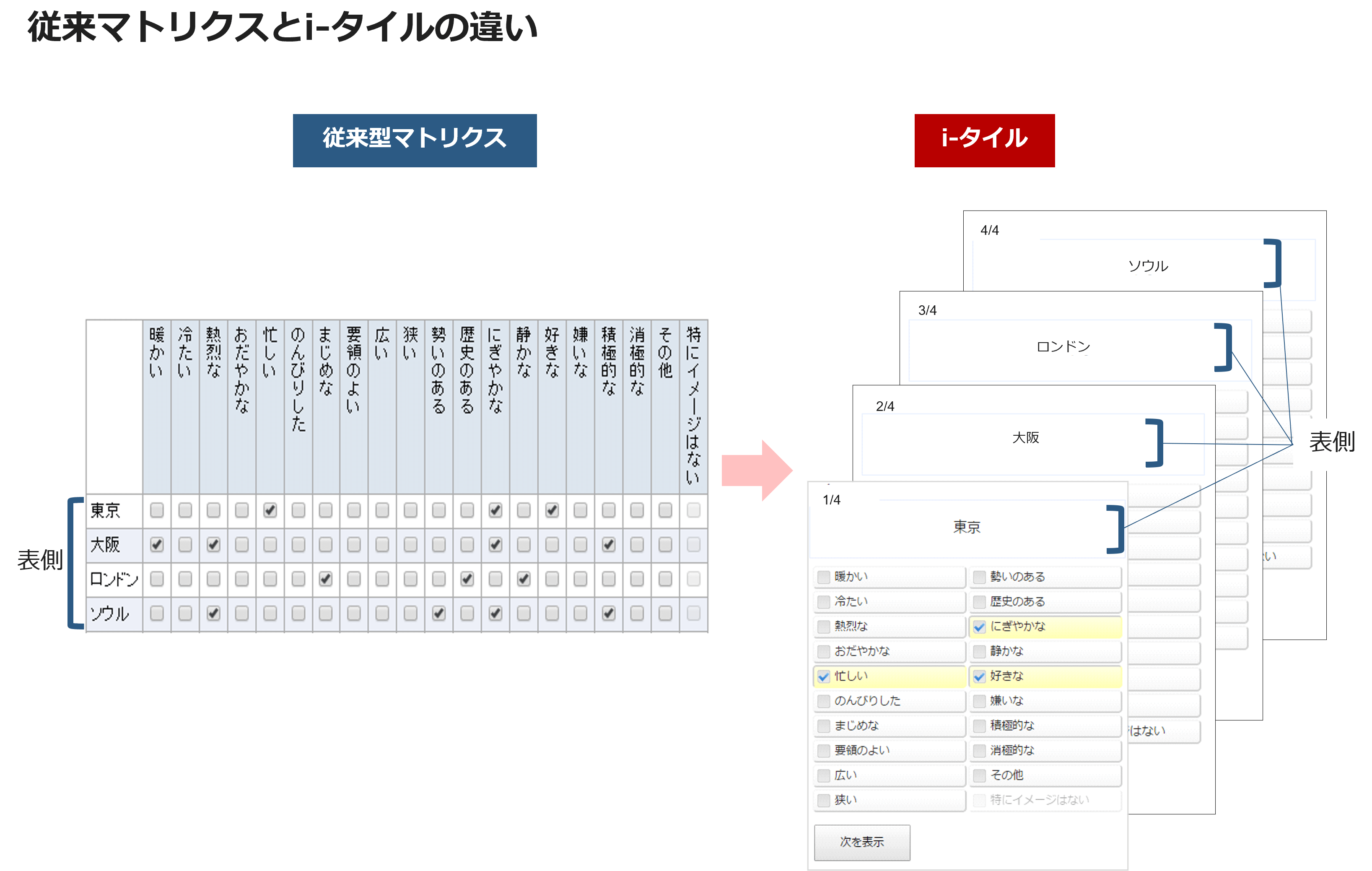Select the 大阪 row header in matrix
This screenshot has width=1372, height=871.
[114, 545]
